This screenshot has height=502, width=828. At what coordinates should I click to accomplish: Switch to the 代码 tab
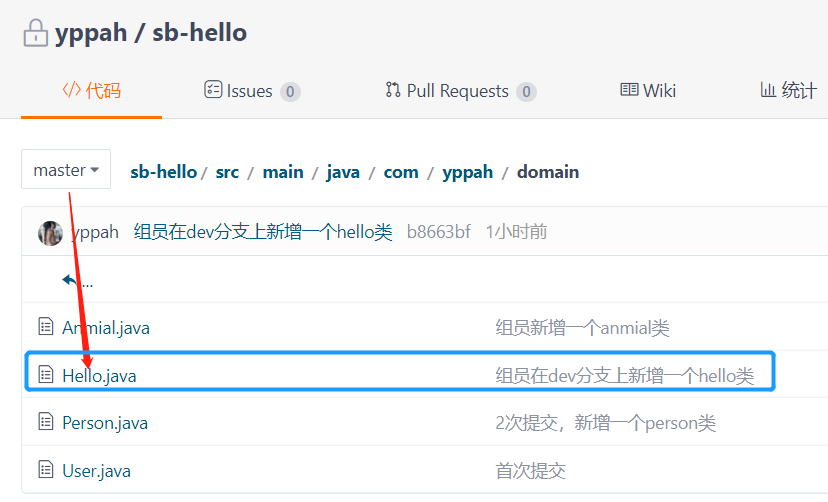click(91, 91)
